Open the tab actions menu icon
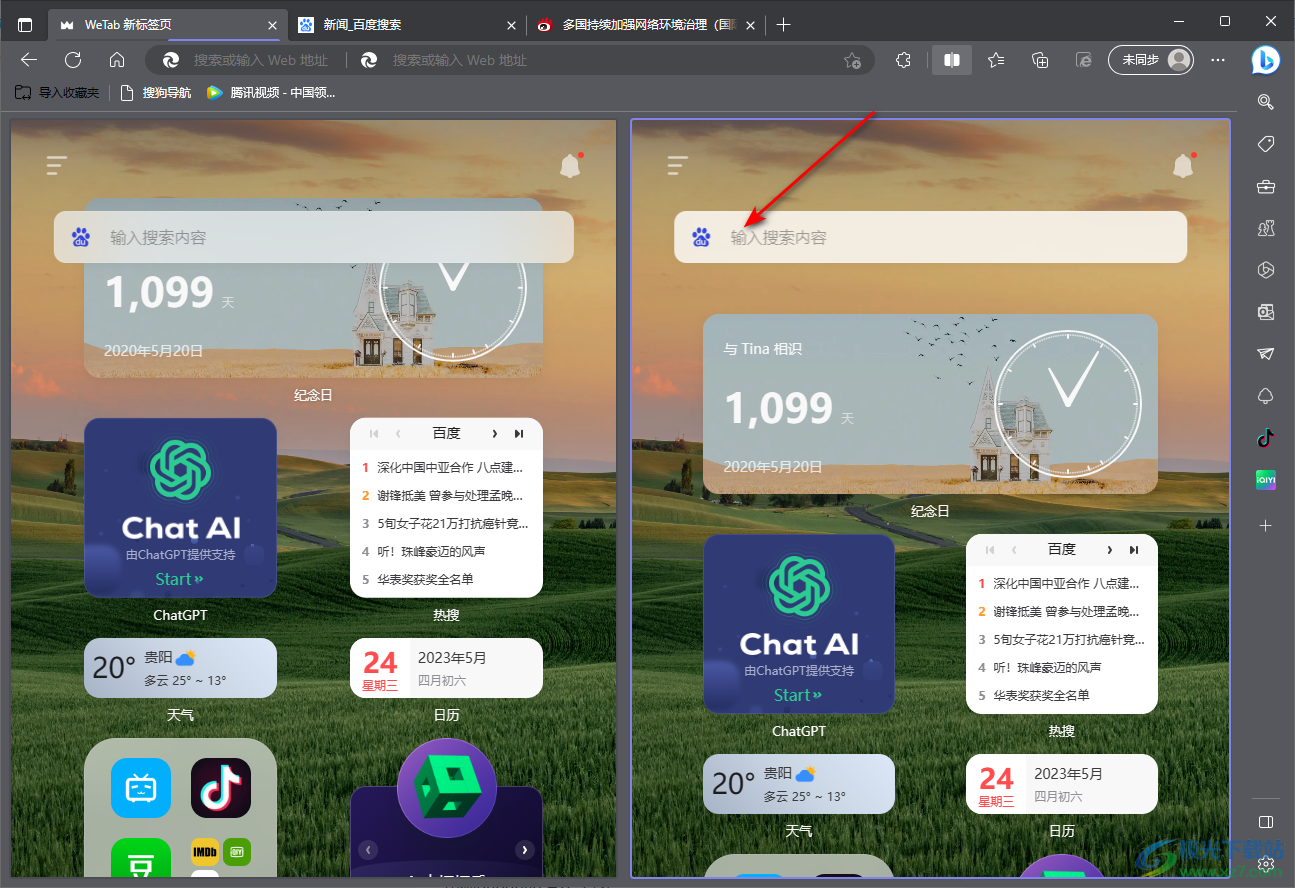1295x888 pixels. click(x=25, y=25)
